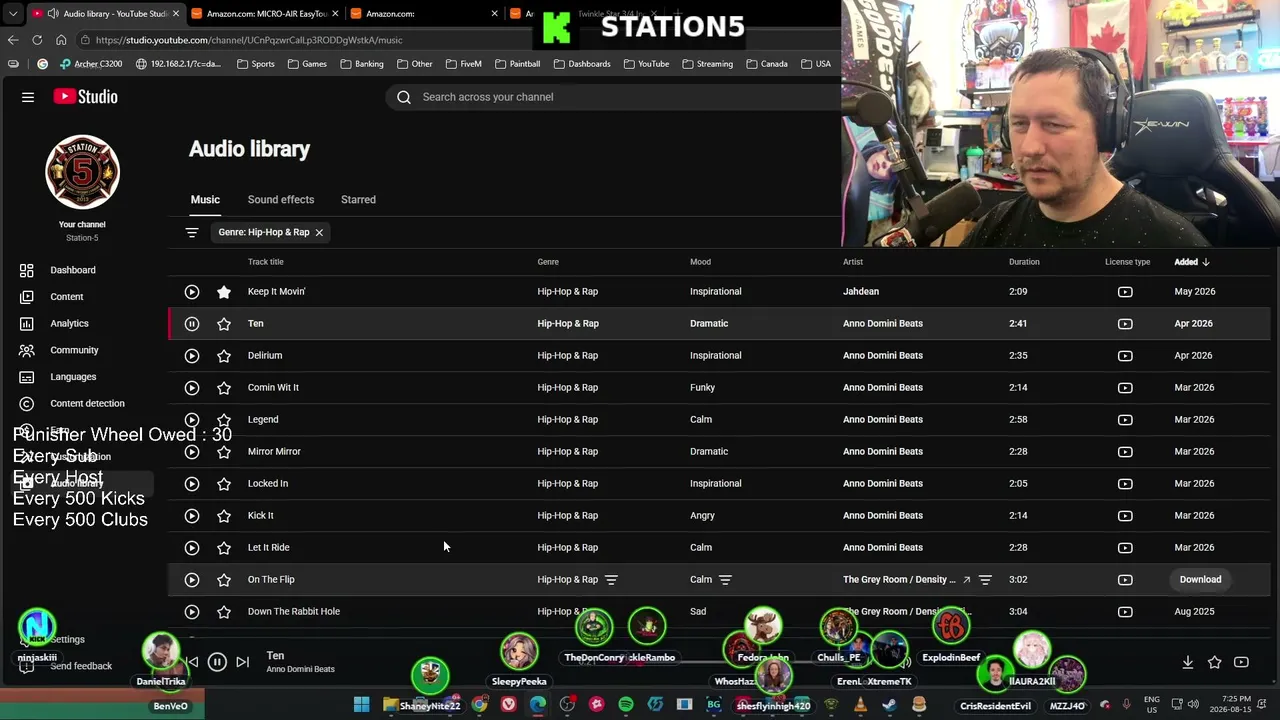The image size is (1280, 720).
Task: Switch to the Music tab
Action: (205, 200)
